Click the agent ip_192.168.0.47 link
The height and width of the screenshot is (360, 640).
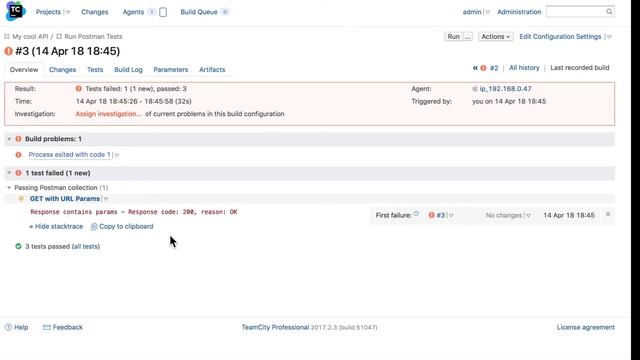pos(505,89)
